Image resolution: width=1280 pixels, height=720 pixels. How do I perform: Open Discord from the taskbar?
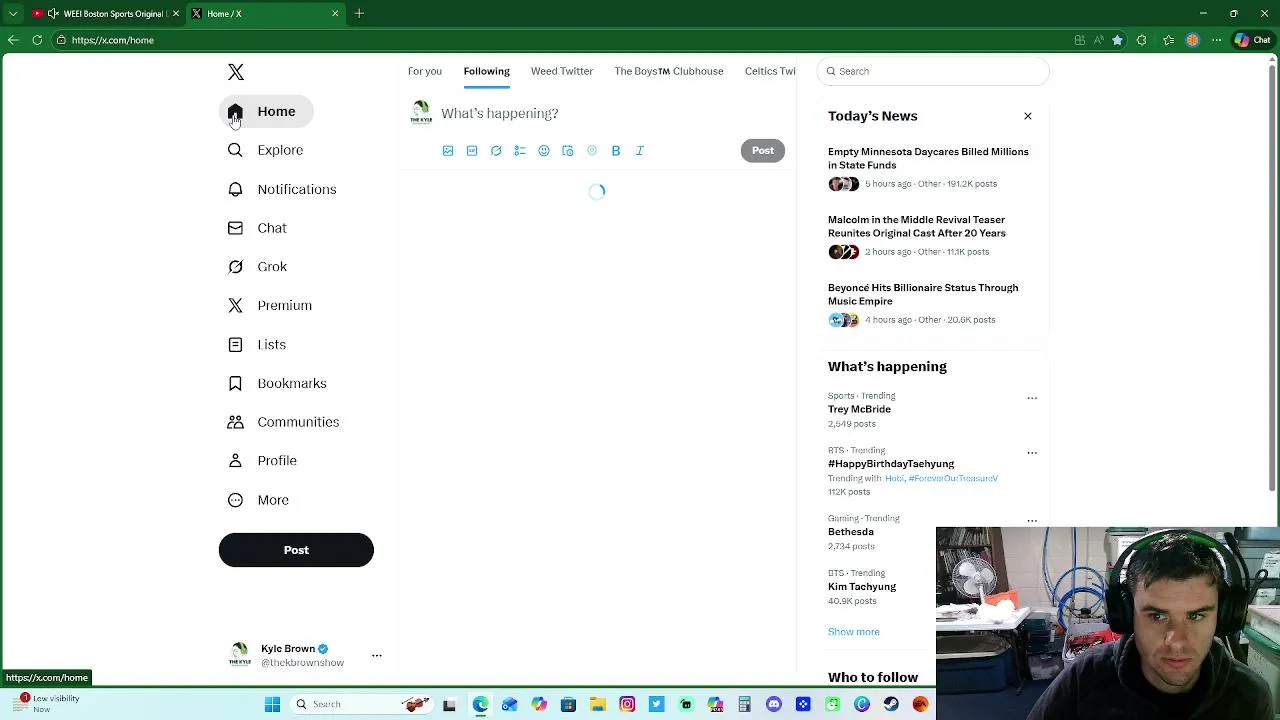774,704
